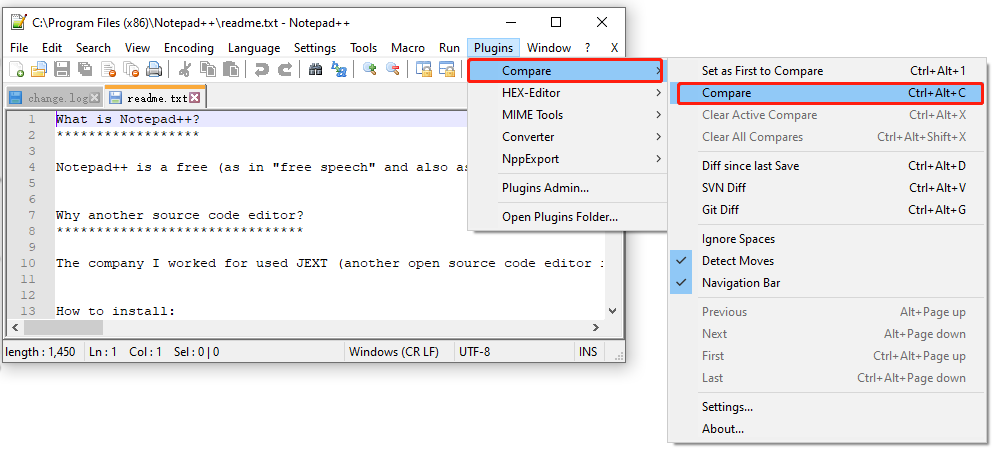
Task: Switch to the change.log tab
Action: [55, 98]
